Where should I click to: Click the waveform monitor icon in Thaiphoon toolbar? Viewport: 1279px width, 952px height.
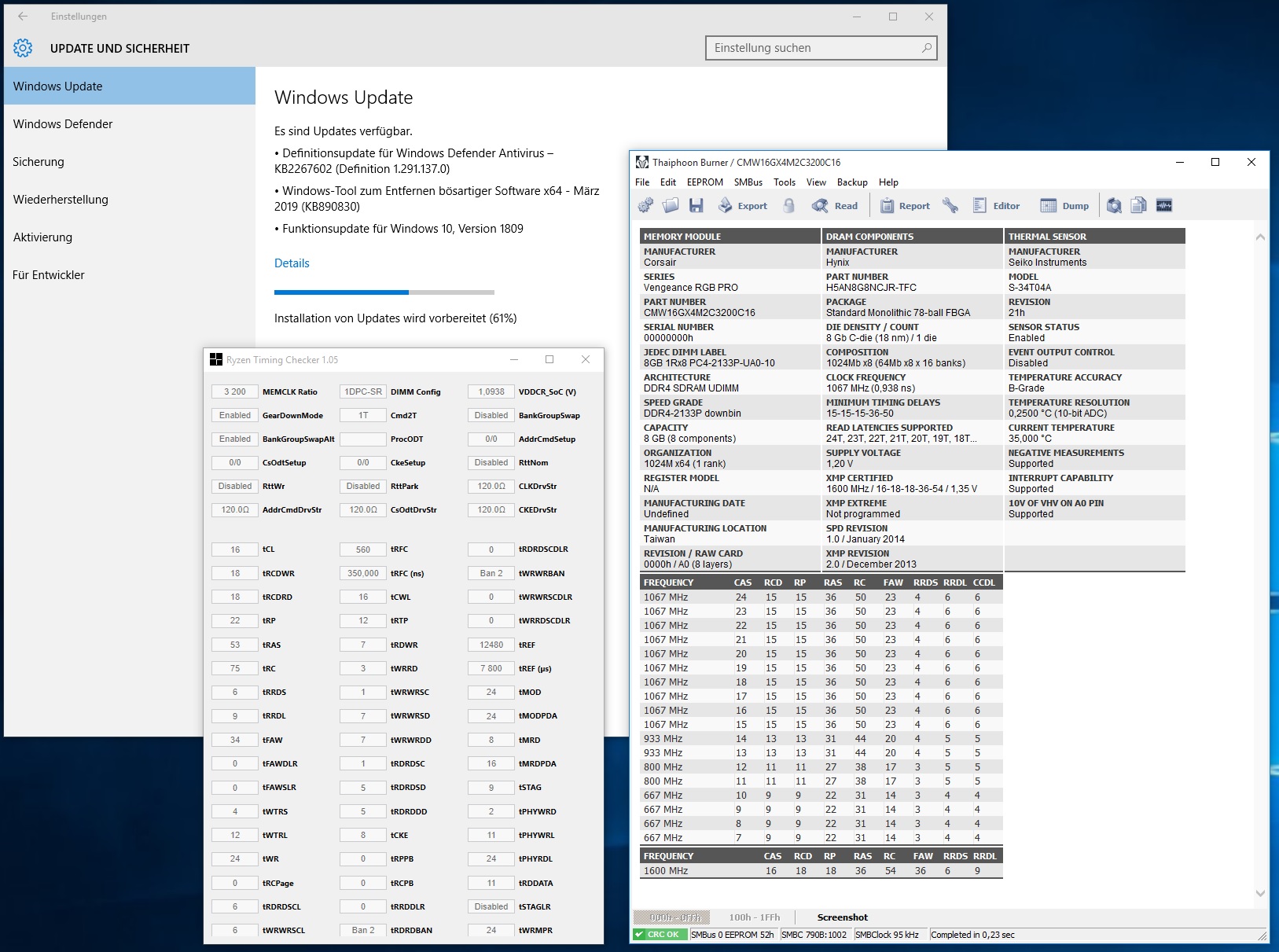point(1164,206)
